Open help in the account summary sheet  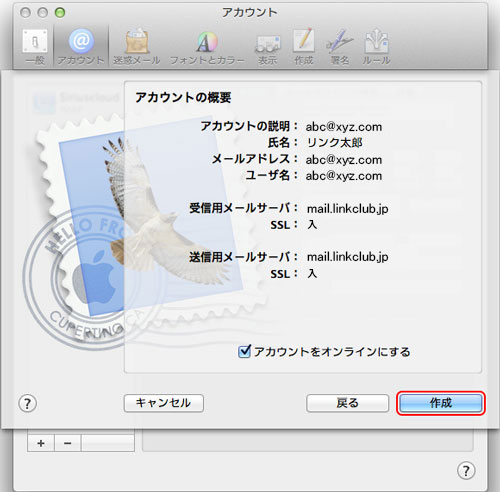point(27,404)
